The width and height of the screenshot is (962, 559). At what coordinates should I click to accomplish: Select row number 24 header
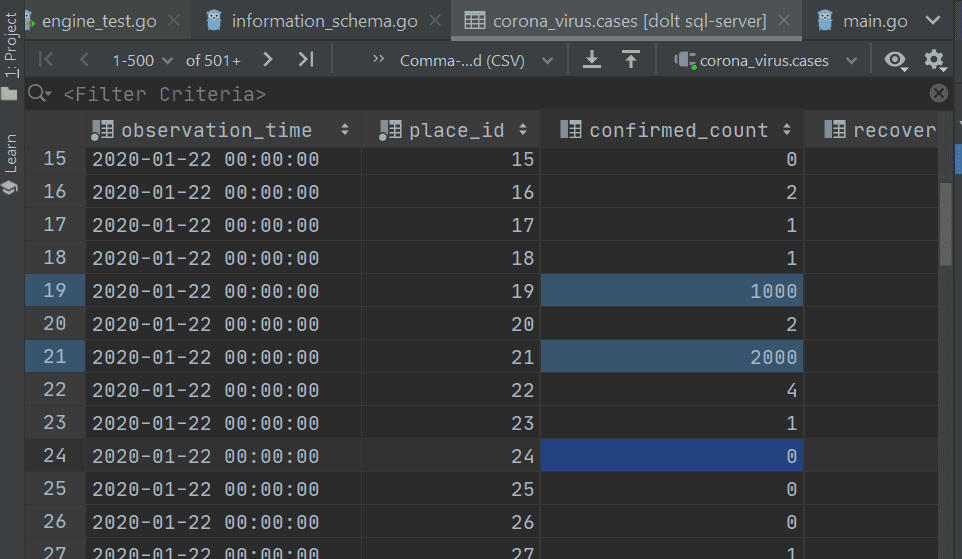tap(55, 455)
